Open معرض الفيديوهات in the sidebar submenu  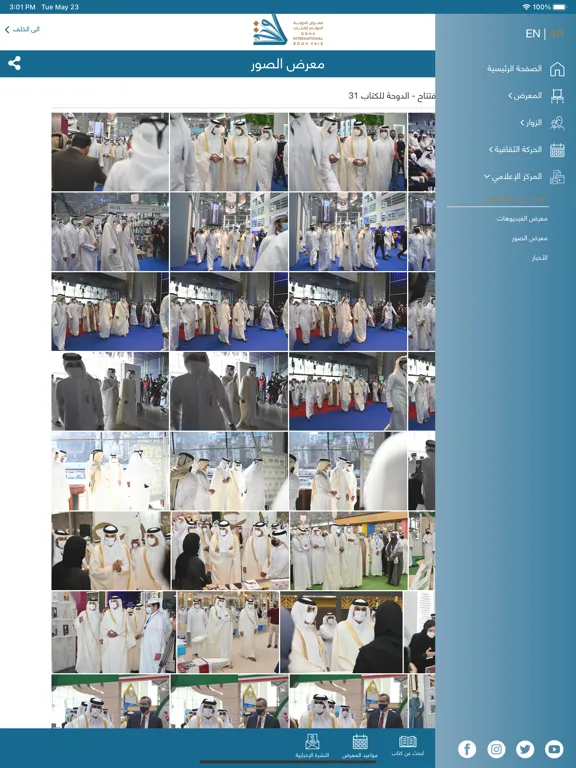[522, 218]
